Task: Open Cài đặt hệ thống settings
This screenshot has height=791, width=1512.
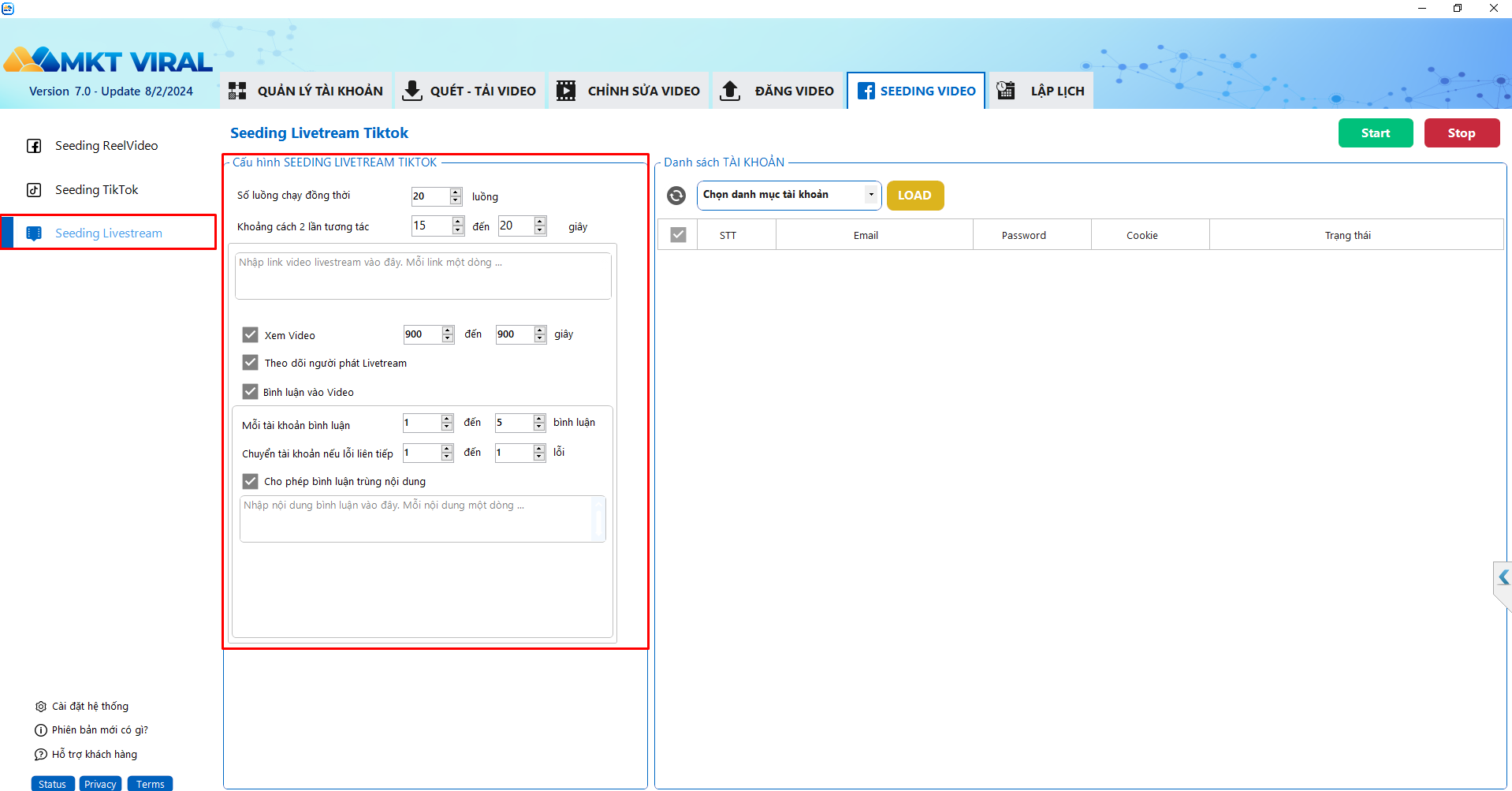Action: (x=90, y=707)
